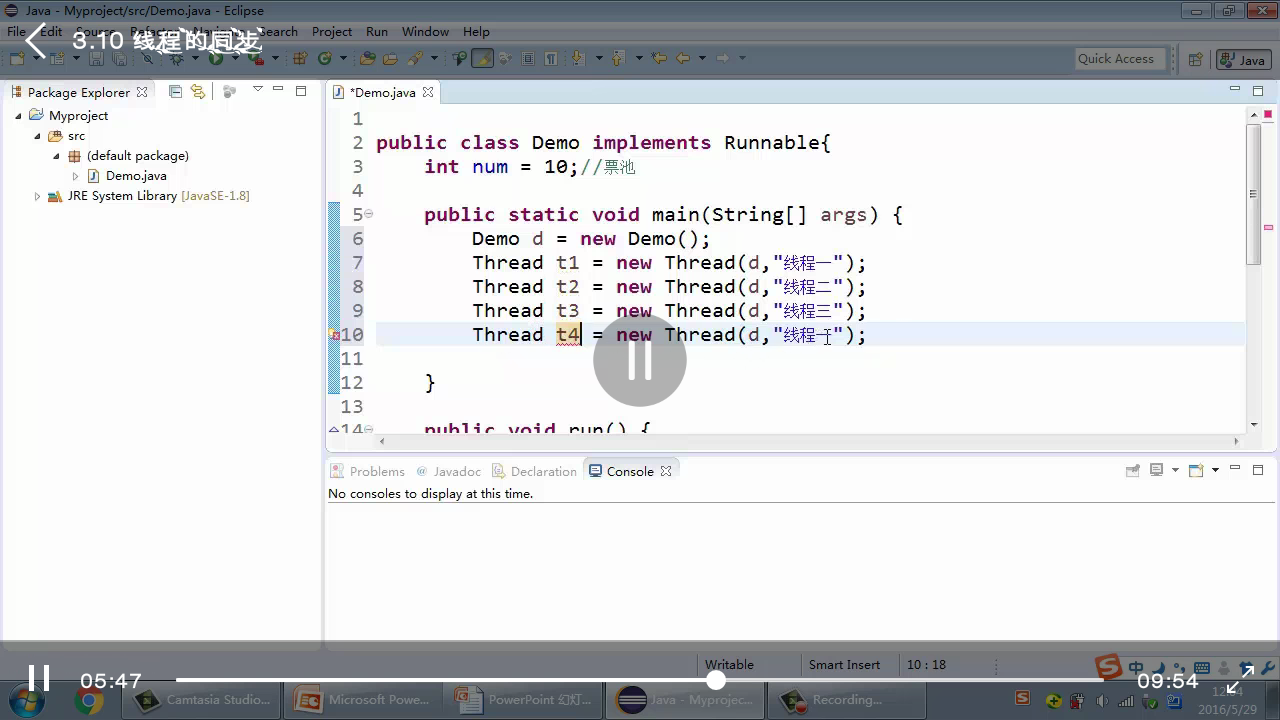Open Camtasia Studio from the taskbar
The image size is (1280, 720).
(202, 700)
